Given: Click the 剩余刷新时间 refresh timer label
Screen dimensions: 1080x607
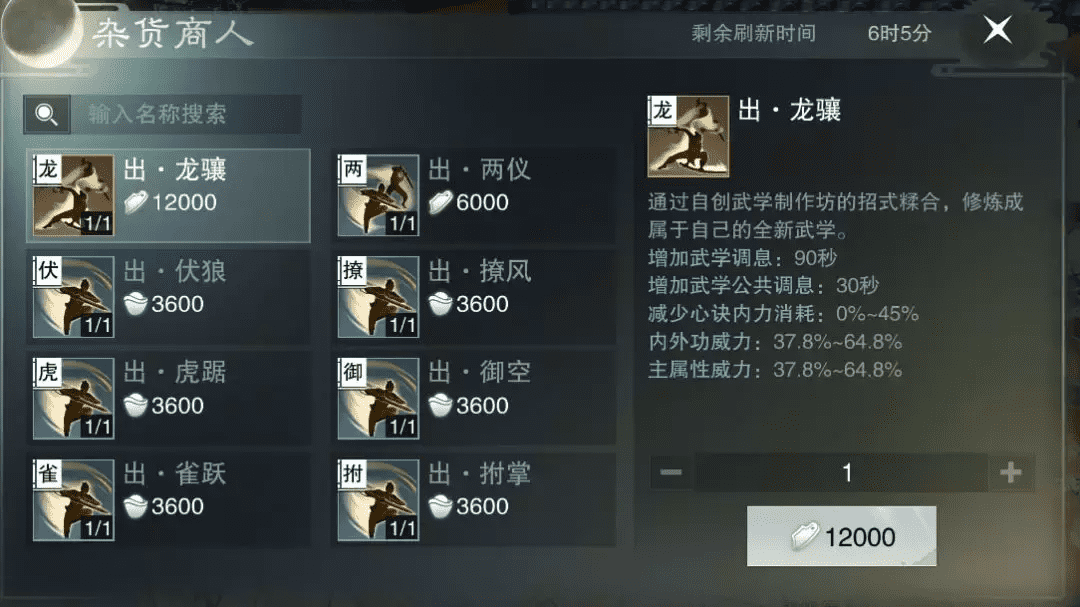Looking at the screenshot, I should tap(754, 33).
